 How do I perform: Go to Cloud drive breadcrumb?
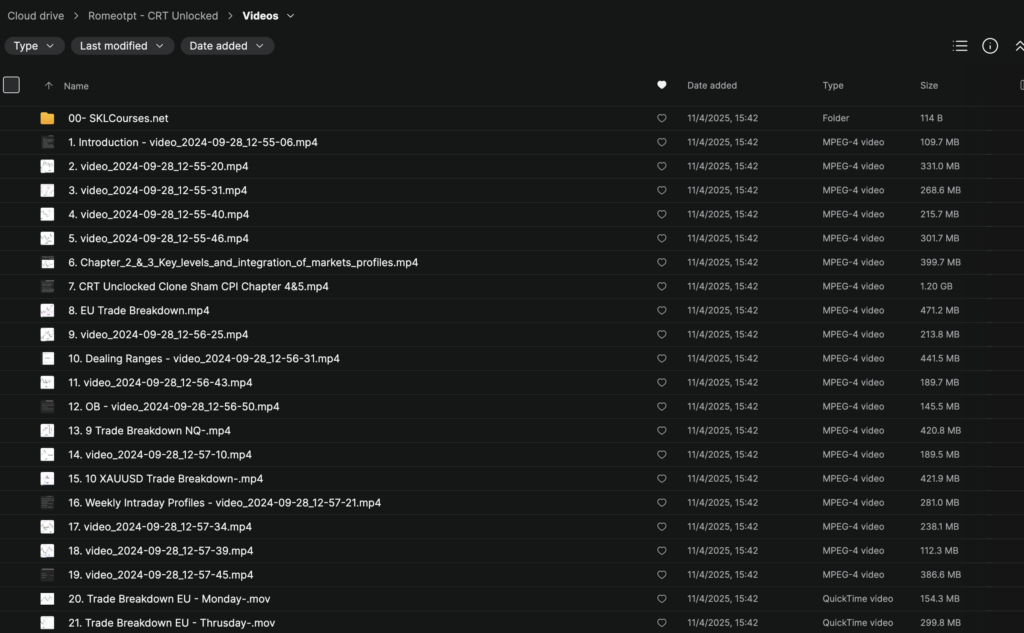[x=36, y=16]
